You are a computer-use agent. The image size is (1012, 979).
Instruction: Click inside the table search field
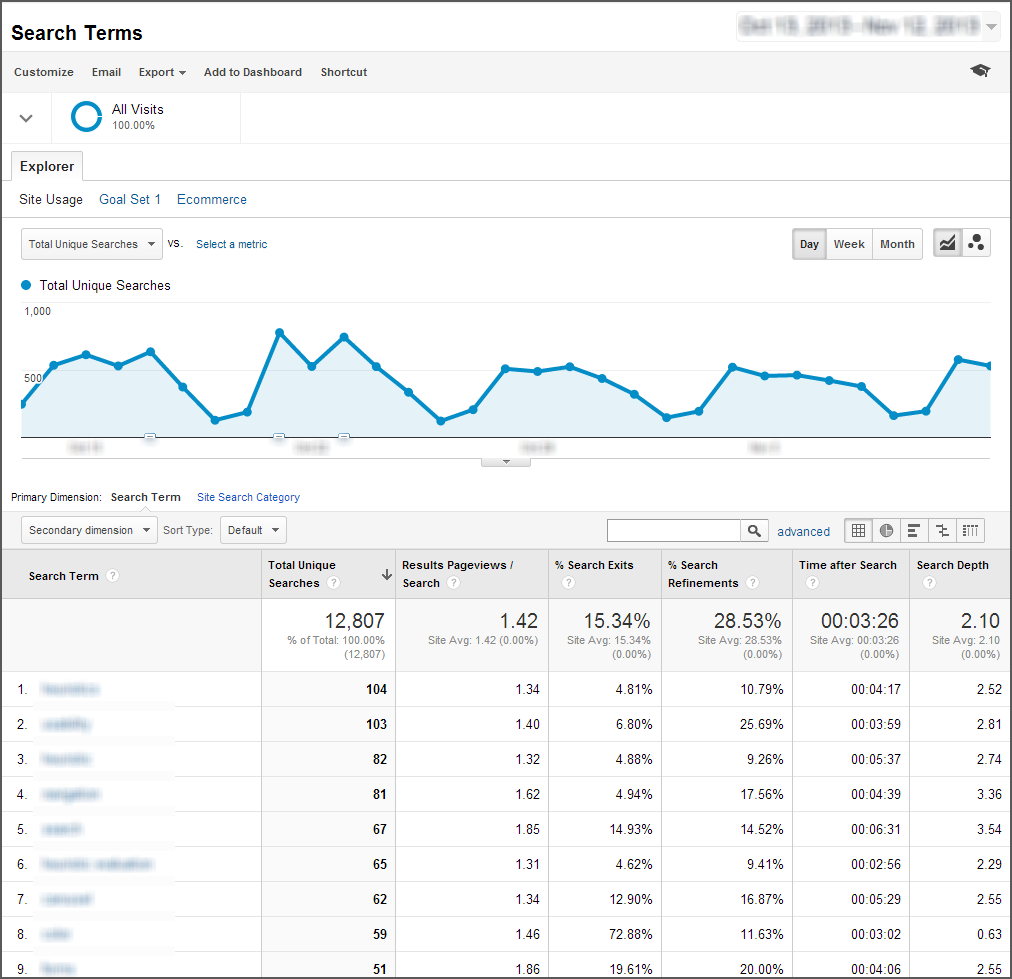pyautogui.click(x=673, y=530)
